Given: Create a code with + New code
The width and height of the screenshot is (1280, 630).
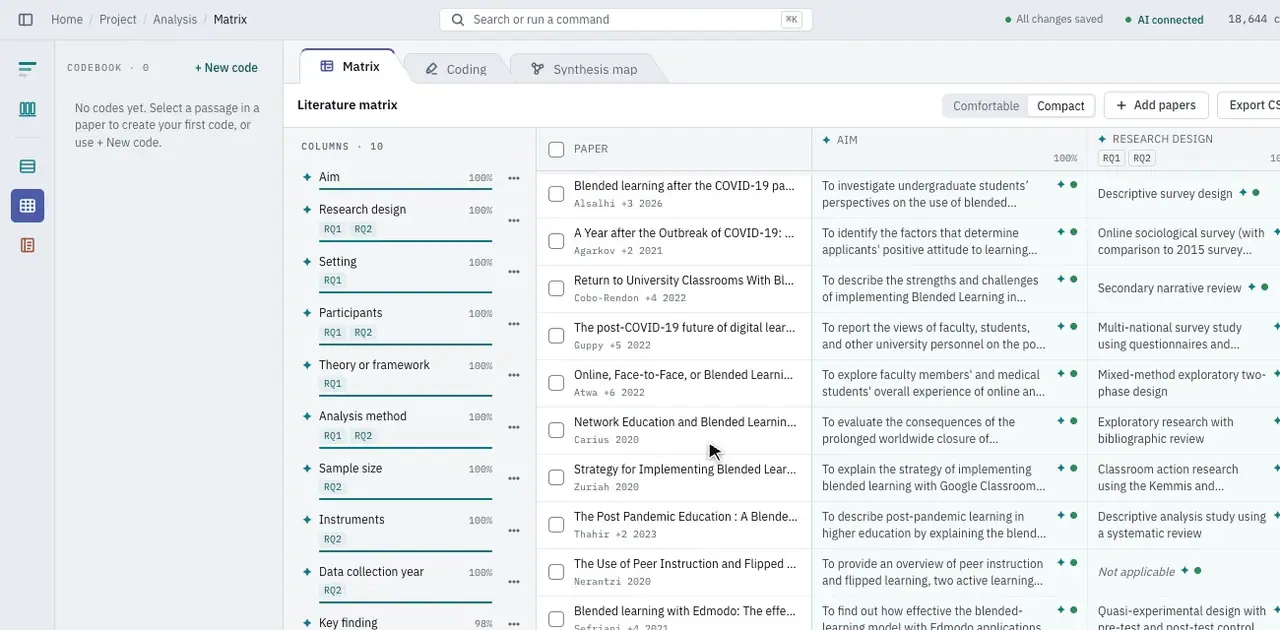Looking at the screenshot, I should click(226, 68).
